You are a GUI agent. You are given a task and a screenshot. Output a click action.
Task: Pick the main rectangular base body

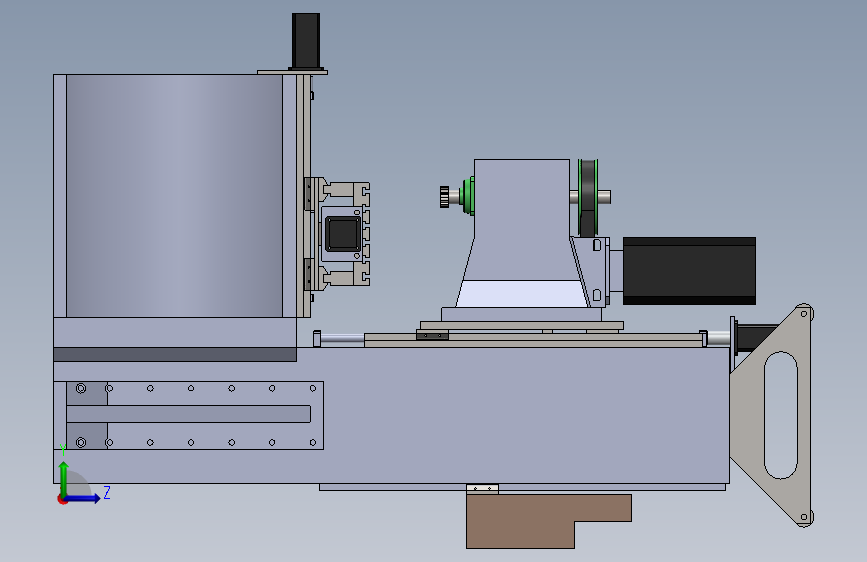[x=470, y=415]
